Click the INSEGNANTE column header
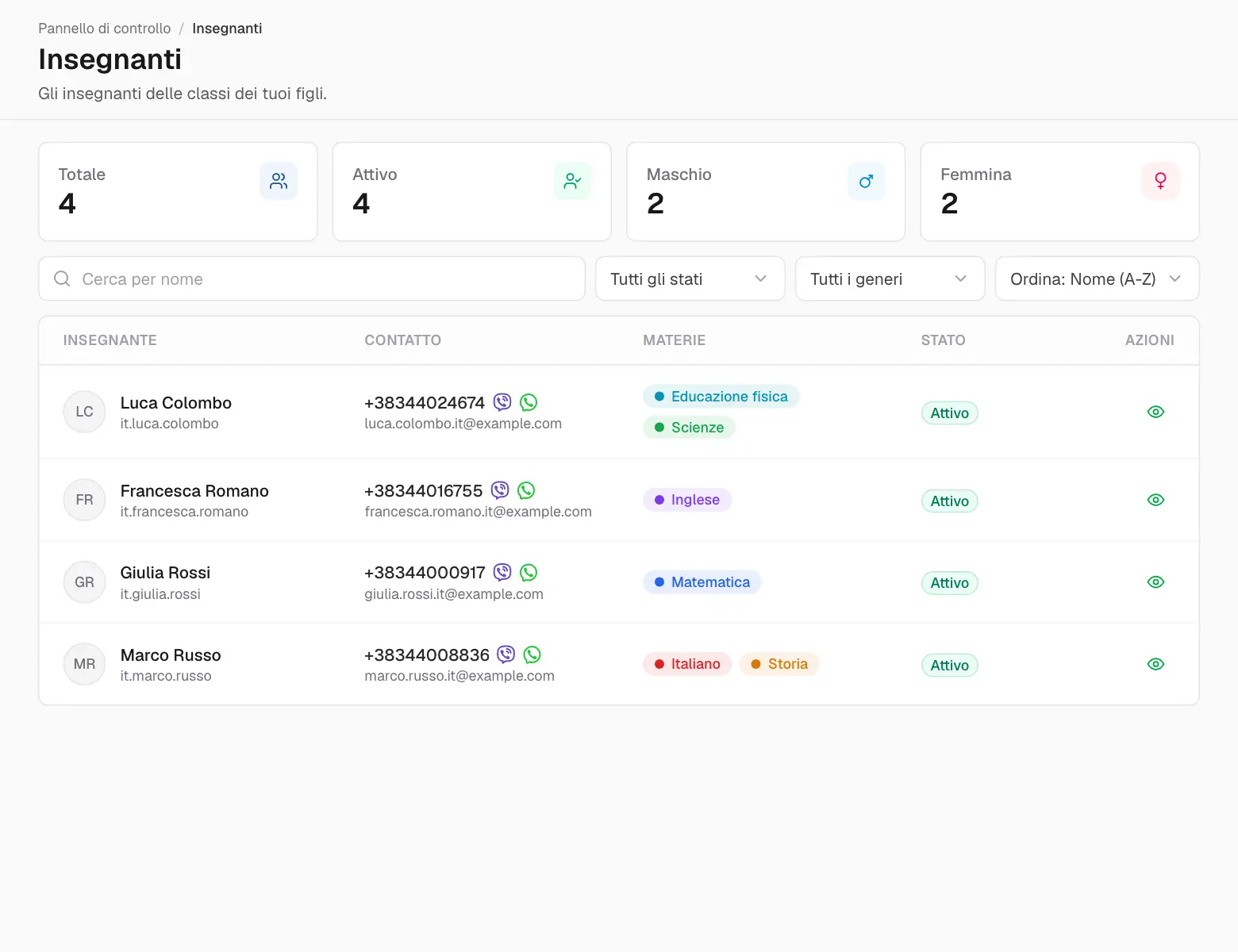This screenshot has width=1238, height=952. click(x=110, y=340)
